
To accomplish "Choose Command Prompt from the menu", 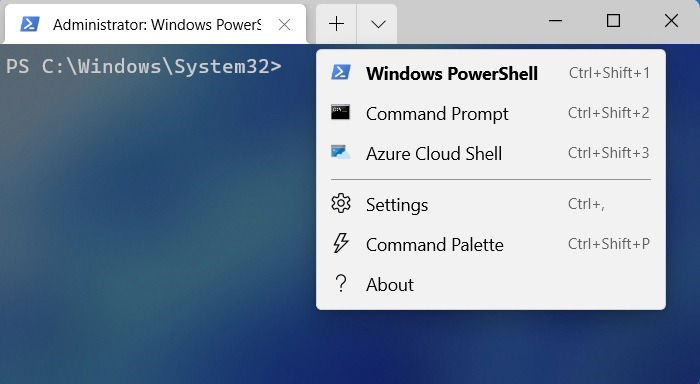I will click(x=491, y=113).
